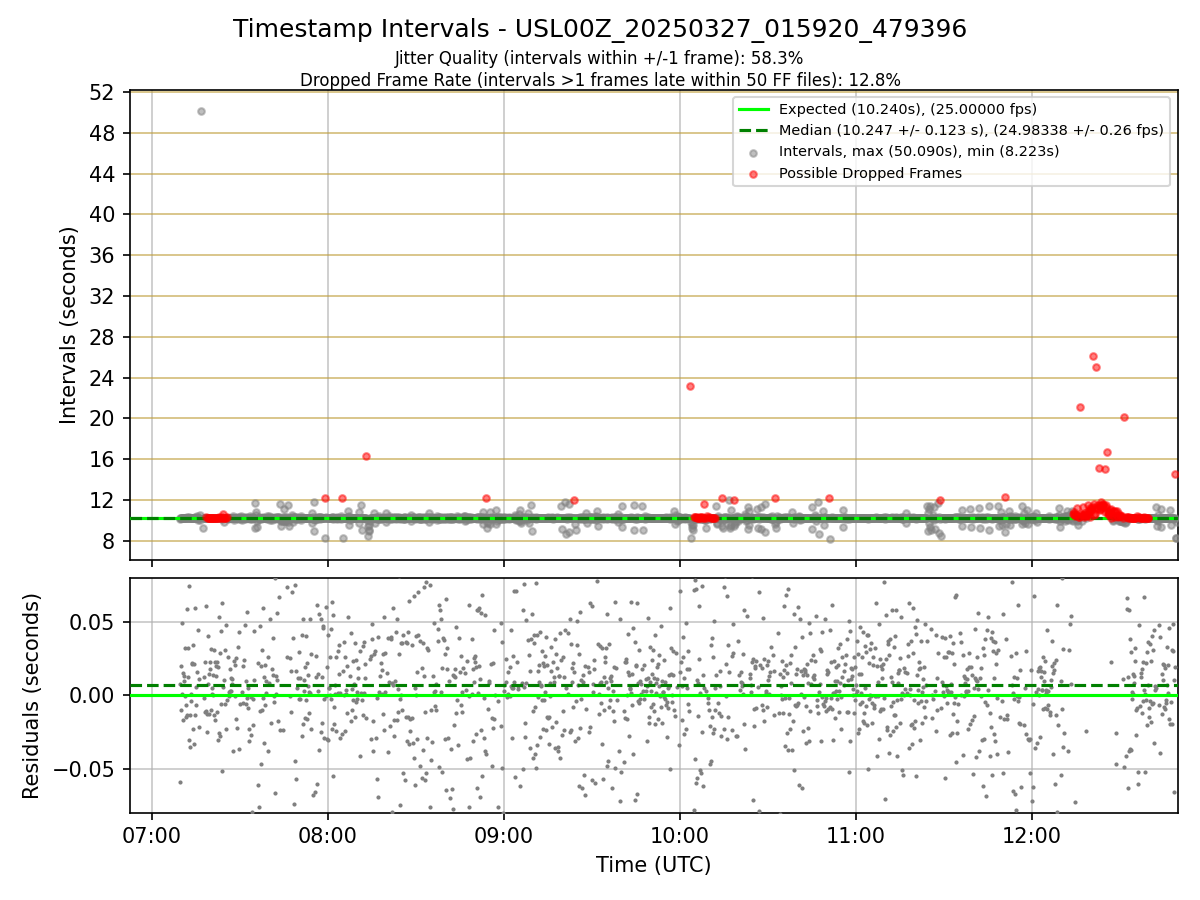
Task: Click the 'Intervals (seconds)' y-axis label
Action: tap(68, 325)
